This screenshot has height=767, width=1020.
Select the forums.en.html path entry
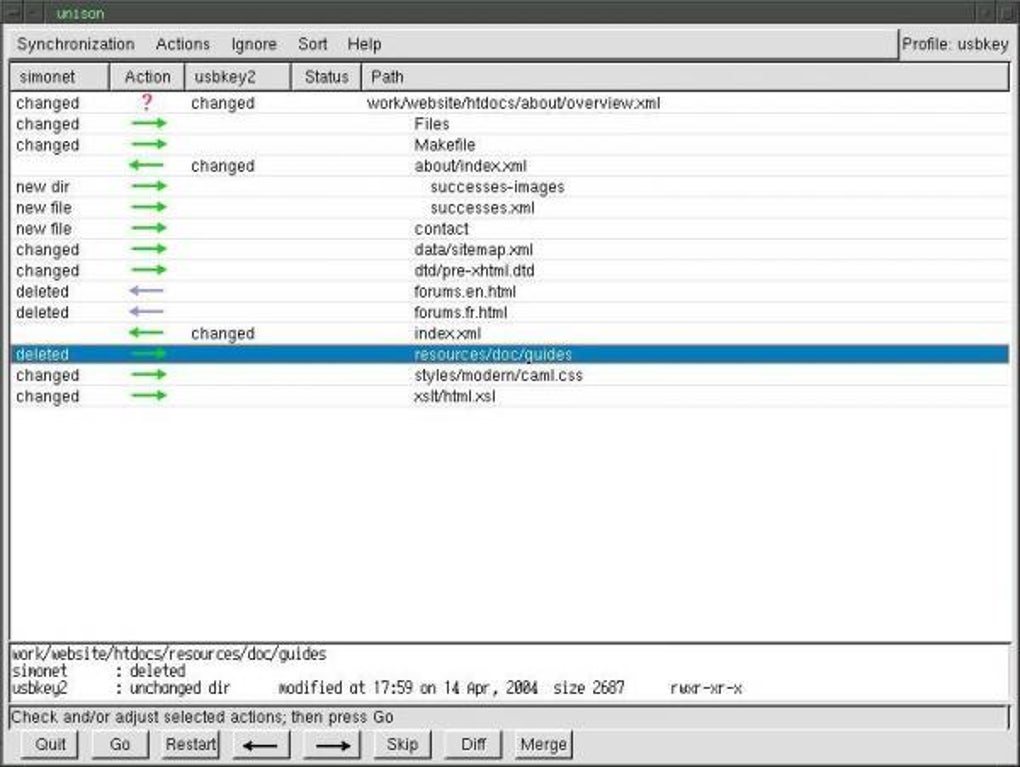point(464,291)
